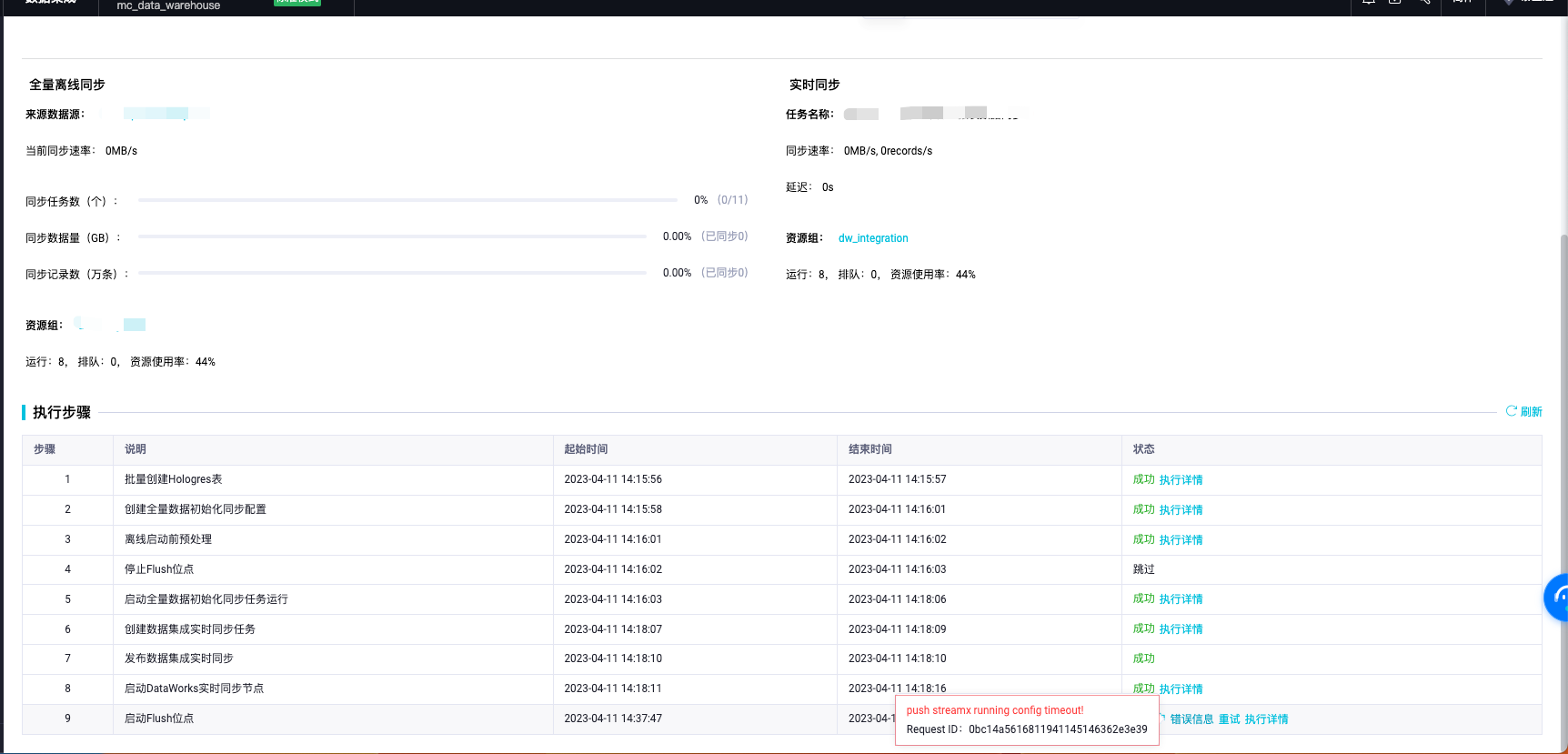
Task: Click the Request ID value in the error popup
Action: point(1058,729)
